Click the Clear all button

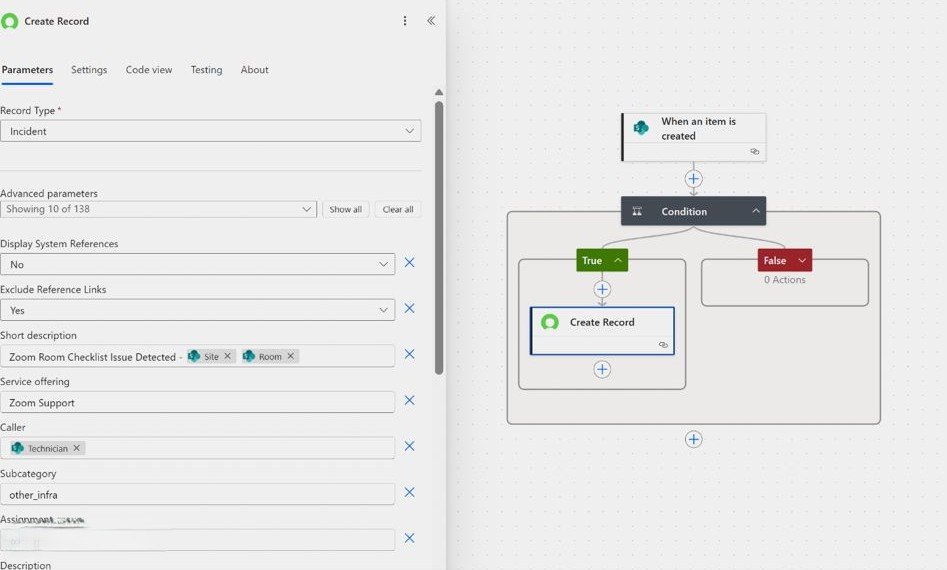point(398,210)
